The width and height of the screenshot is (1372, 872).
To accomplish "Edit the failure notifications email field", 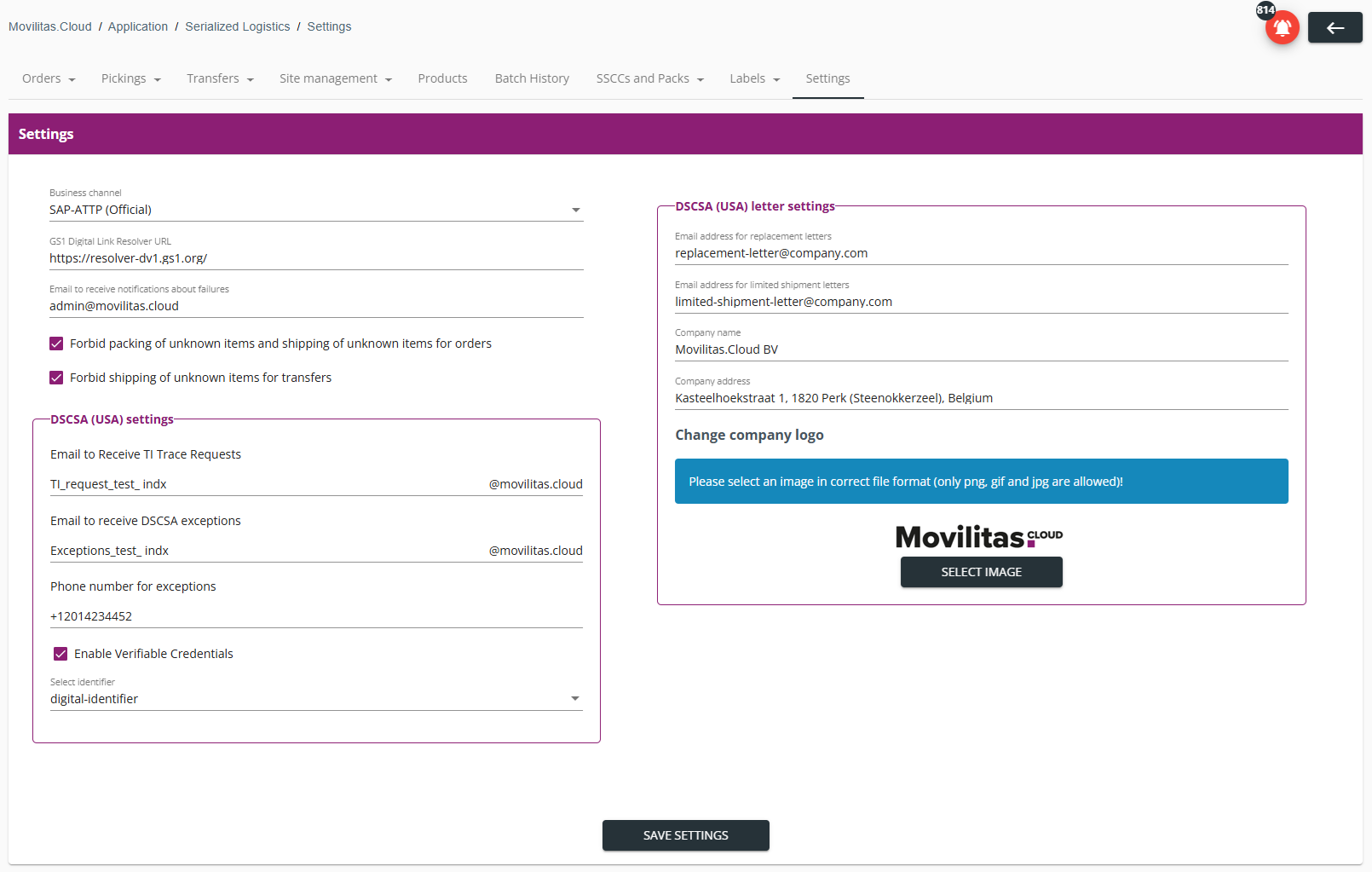I will click(x=316, y=306).
